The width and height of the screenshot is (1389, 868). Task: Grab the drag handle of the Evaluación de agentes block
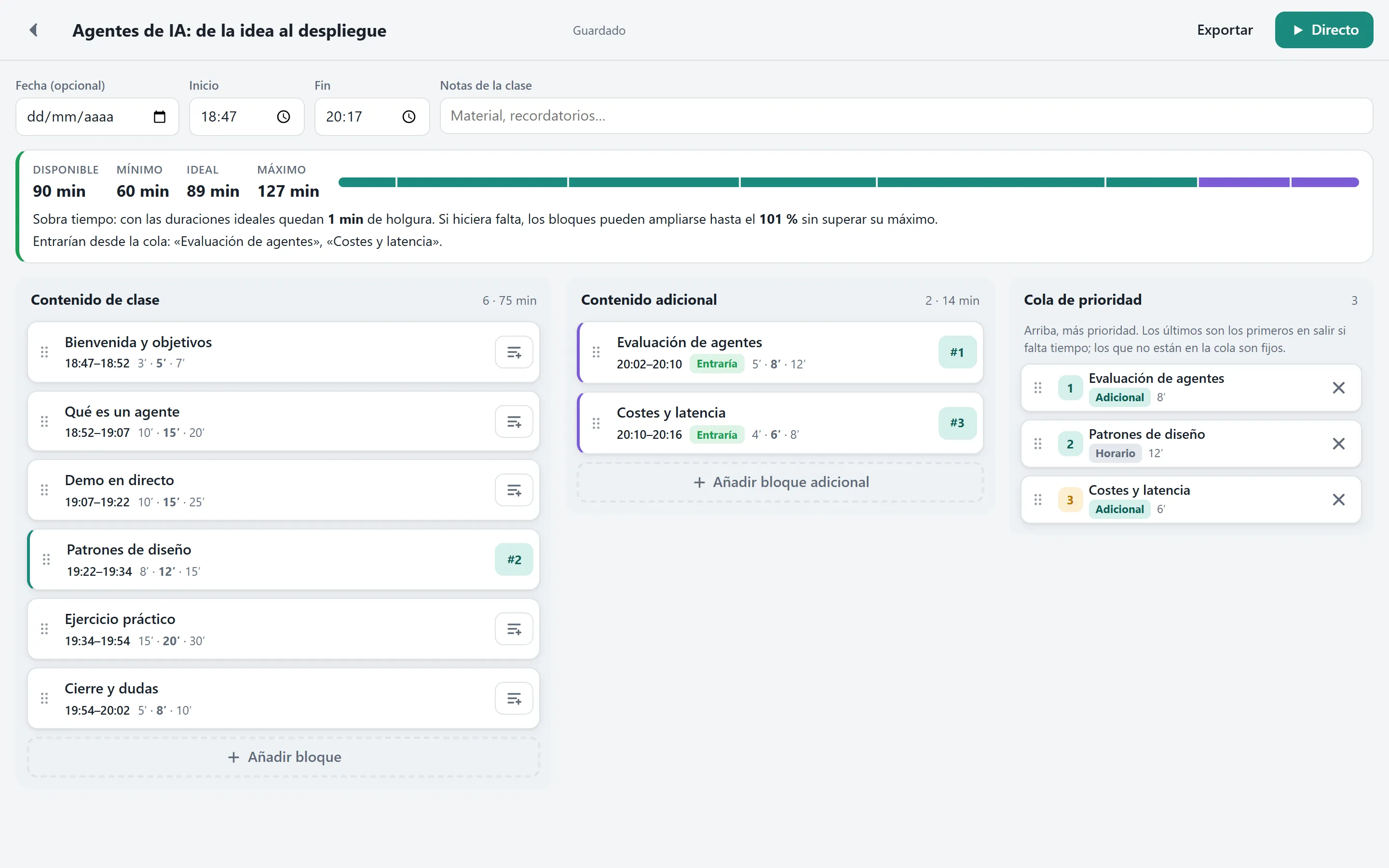(596, 352)
